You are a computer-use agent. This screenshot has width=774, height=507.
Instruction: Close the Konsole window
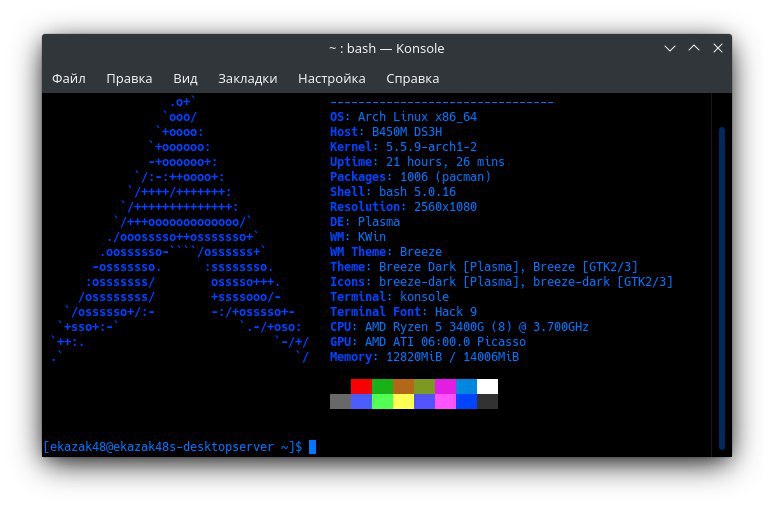(718, 48)
